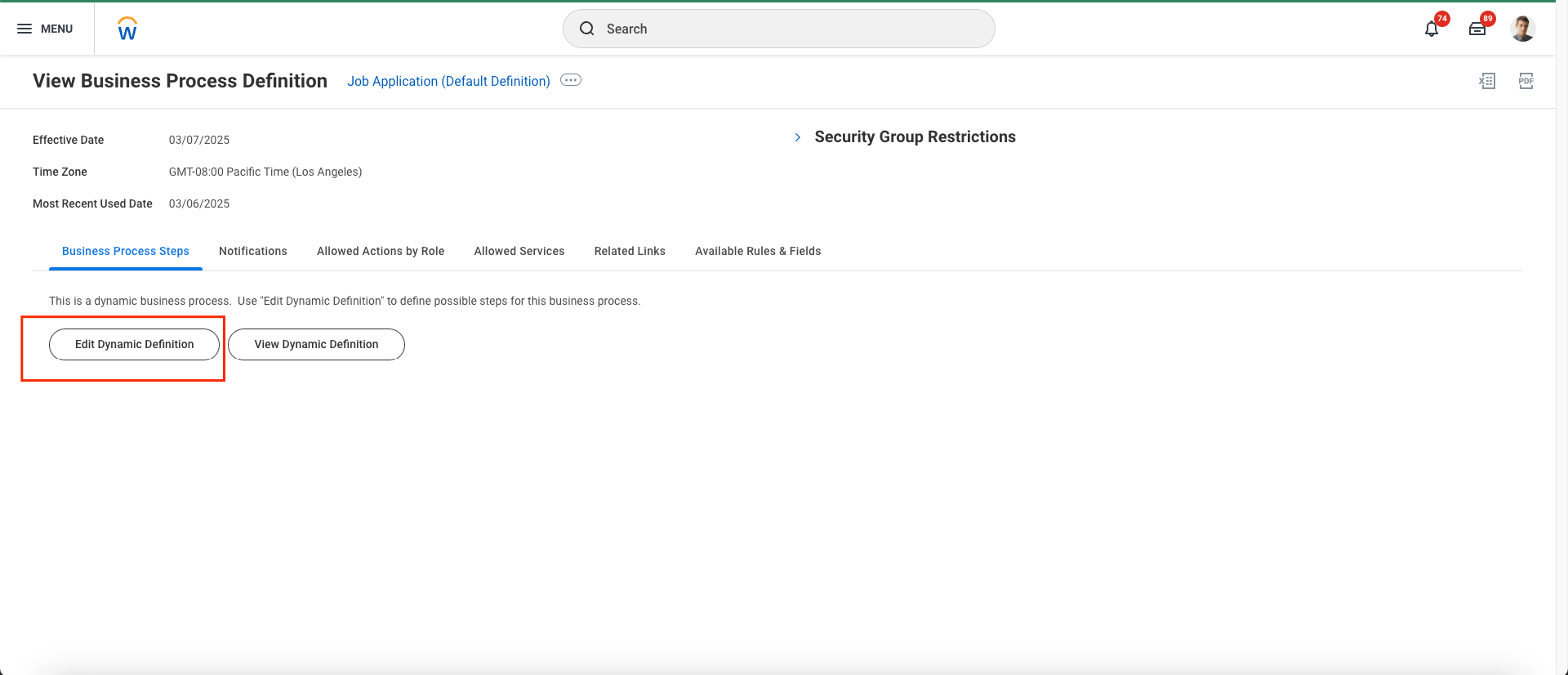Open the inbox tray icon

pyautogui.click(x=1477, y=29)
